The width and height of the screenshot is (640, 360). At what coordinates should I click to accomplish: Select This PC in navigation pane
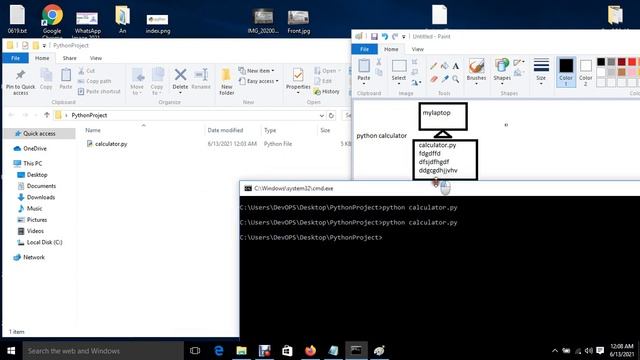(x=32, y=163)
